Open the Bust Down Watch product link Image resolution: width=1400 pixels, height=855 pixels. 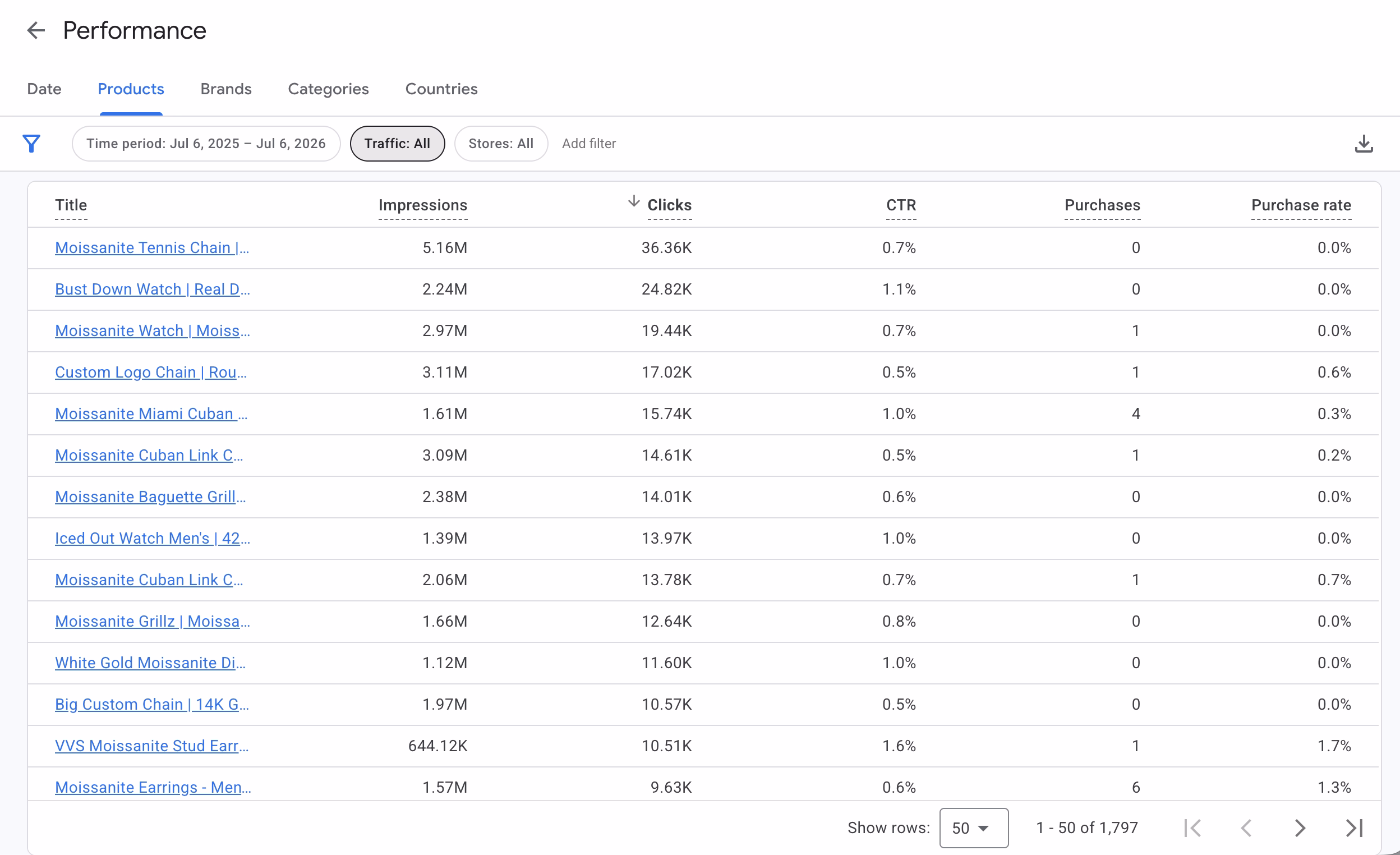coord(152,289)
